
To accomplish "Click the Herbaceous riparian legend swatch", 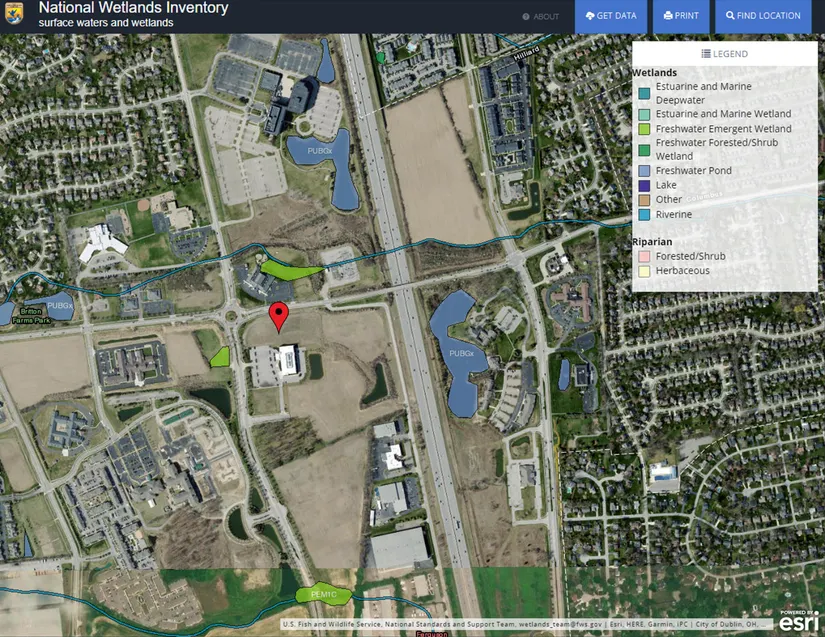I will click(x=645, y=271).
